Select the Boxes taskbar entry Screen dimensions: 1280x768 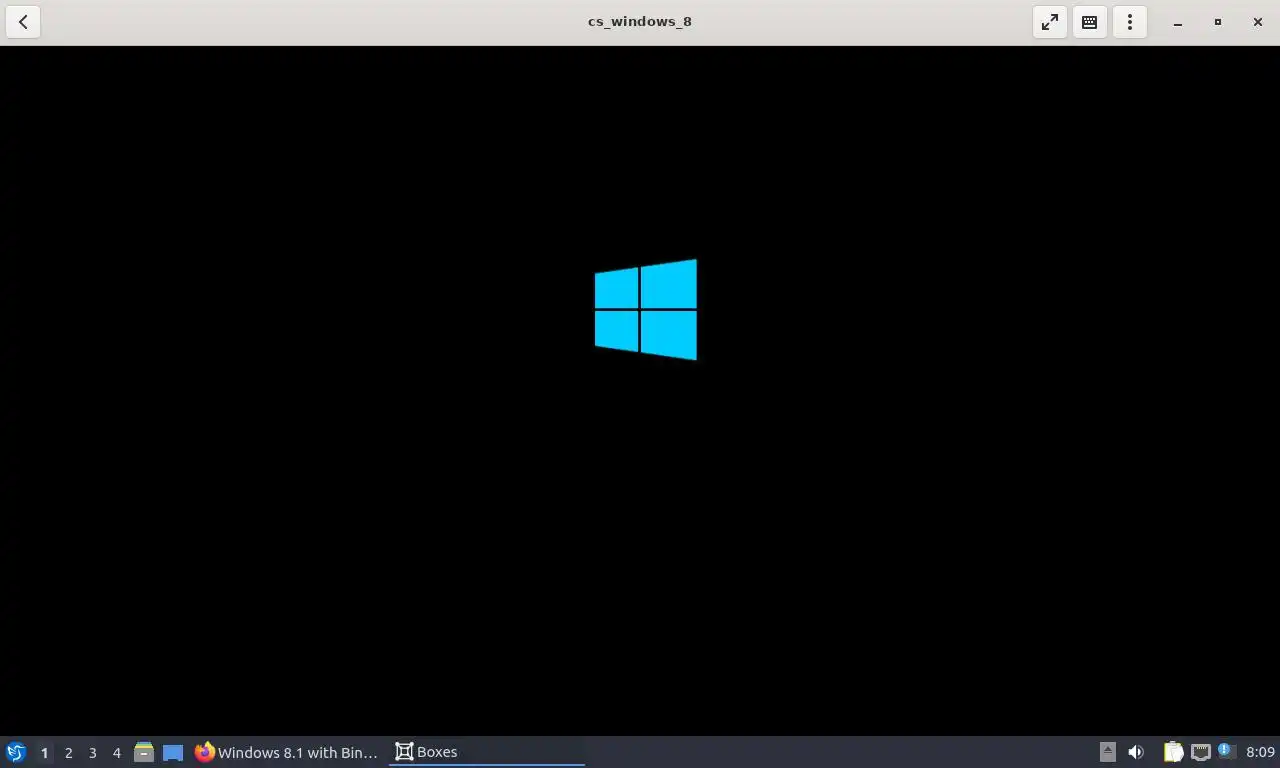(x=487, y=752)
